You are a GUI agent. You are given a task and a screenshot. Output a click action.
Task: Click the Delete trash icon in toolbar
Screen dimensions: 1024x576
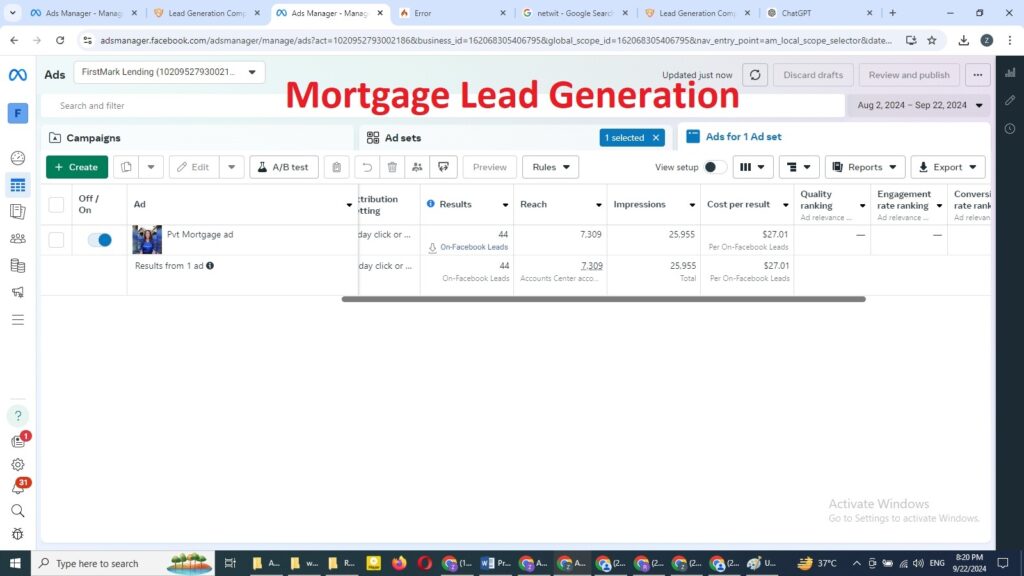(x=392, y=167)
